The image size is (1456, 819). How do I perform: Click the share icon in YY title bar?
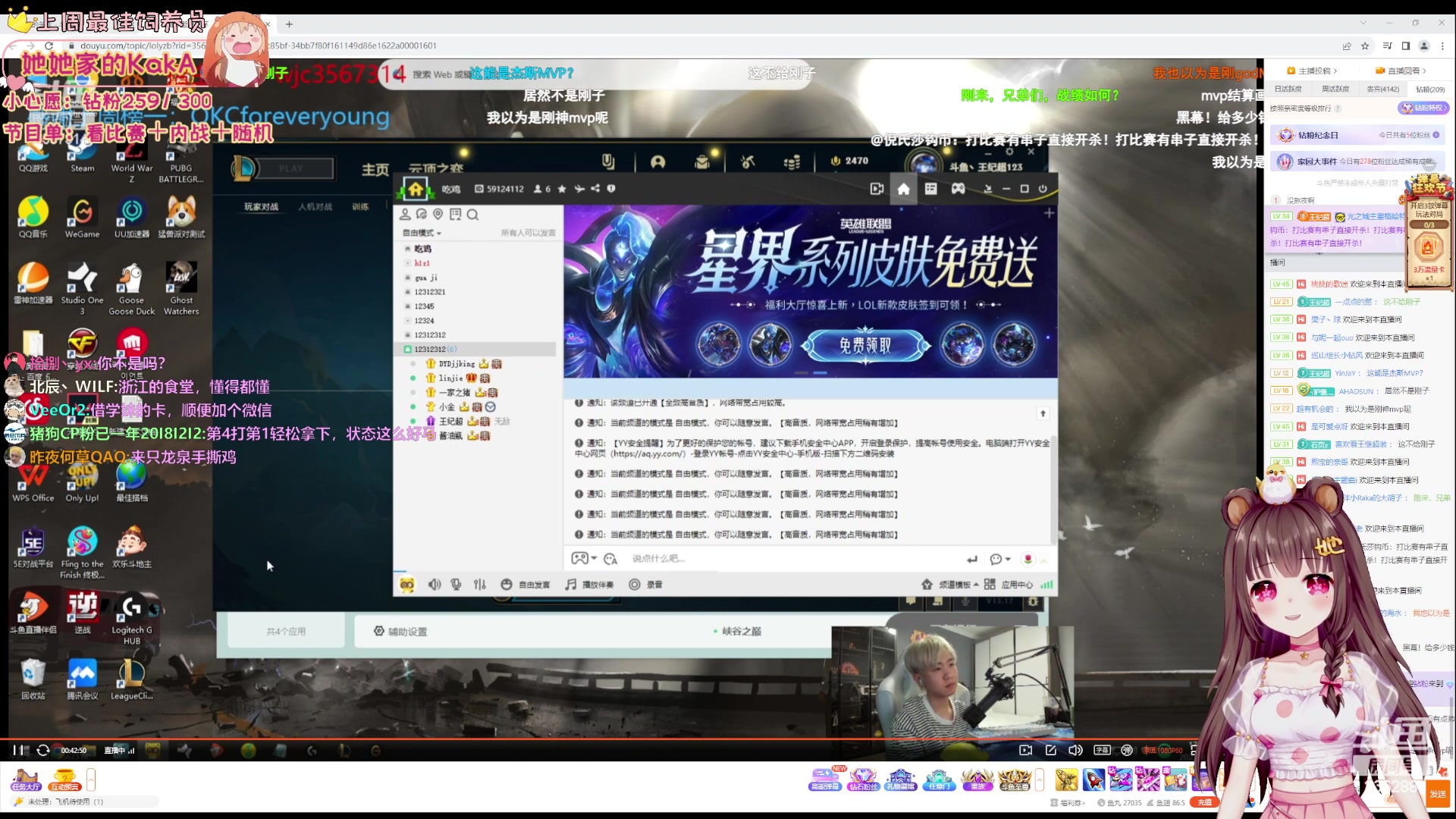tap(595, 189)
